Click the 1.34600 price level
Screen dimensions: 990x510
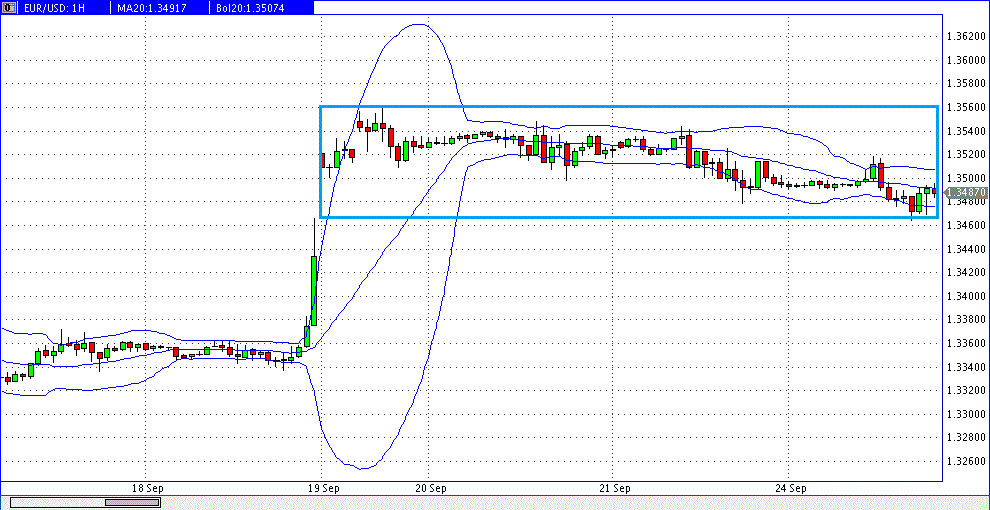[x=966, y=225]
